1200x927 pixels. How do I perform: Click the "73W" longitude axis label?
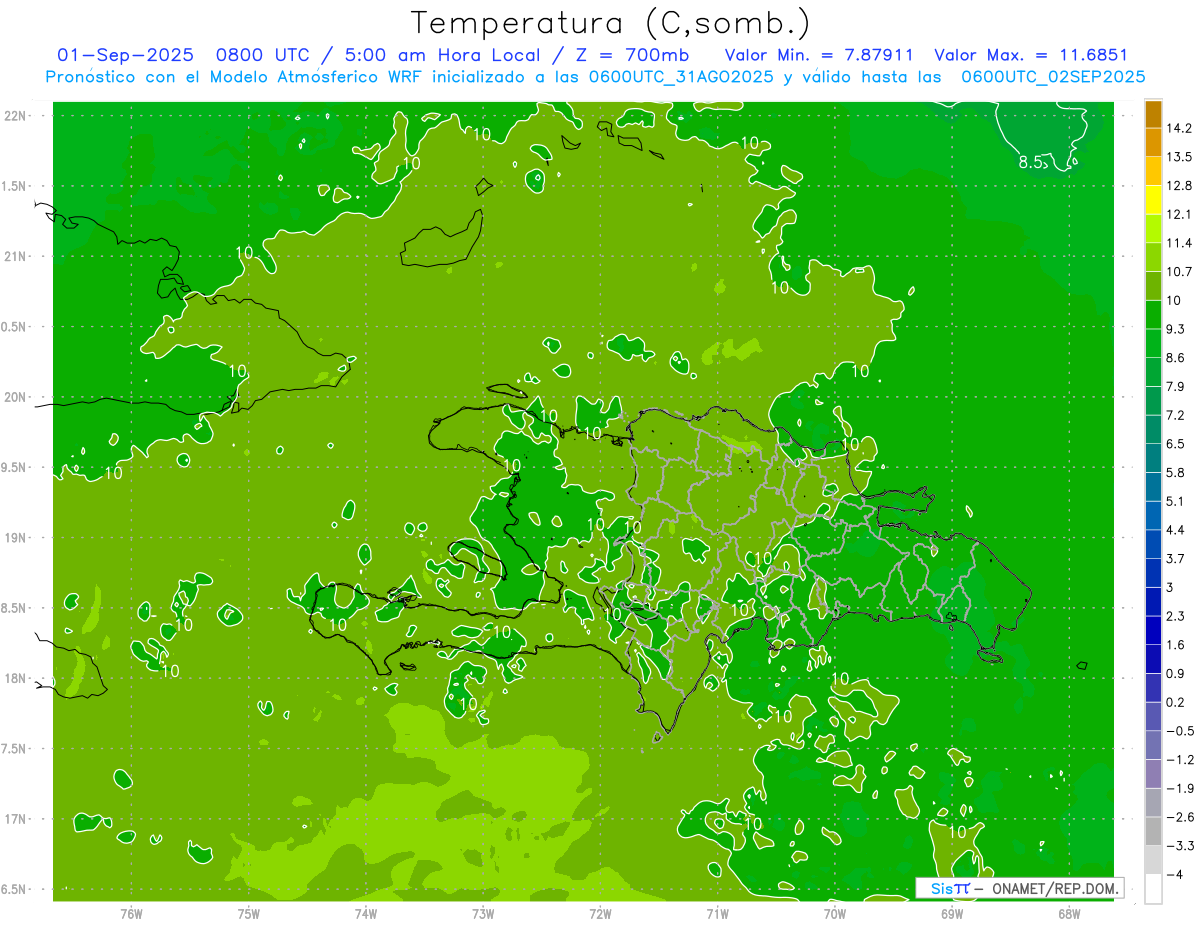(x=482, y=912)
